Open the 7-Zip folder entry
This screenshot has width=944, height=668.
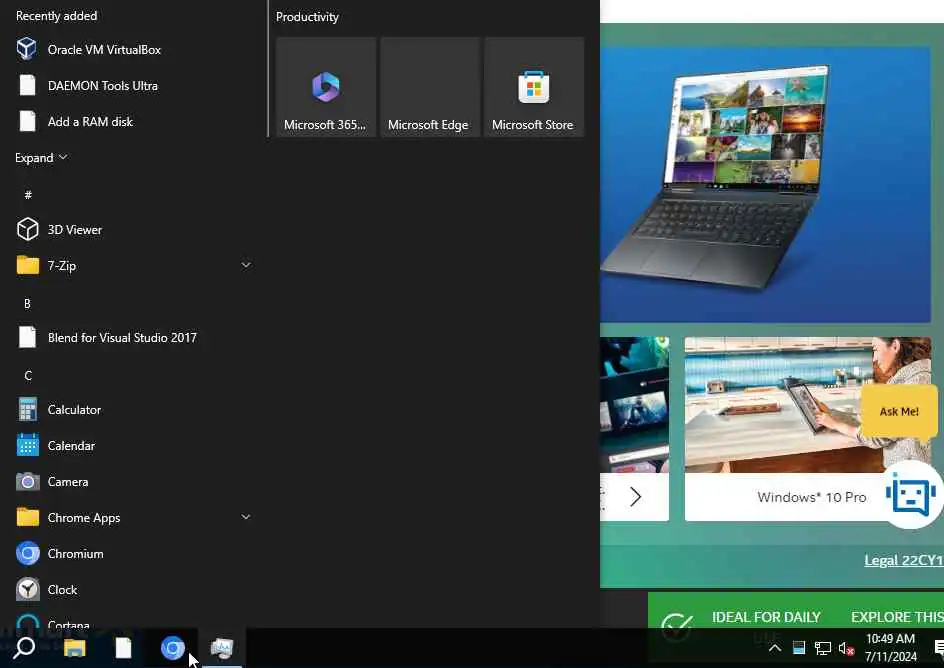[134, 265]
